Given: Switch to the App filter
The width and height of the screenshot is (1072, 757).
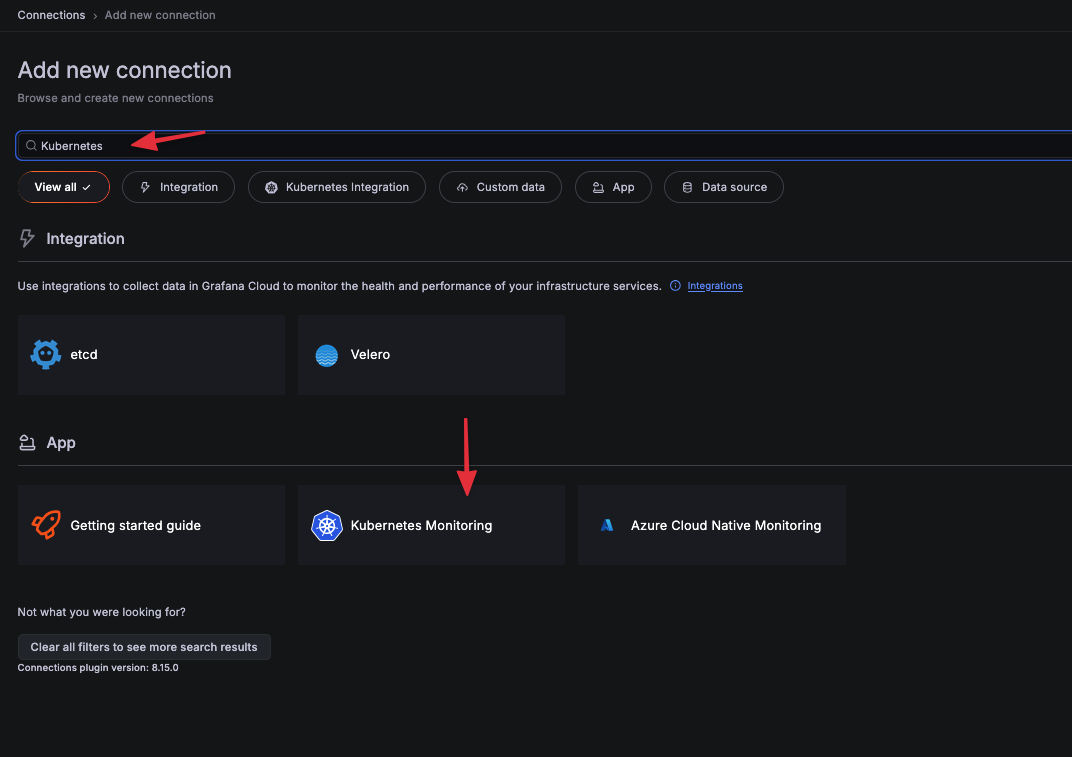Looking at the screenshot, I should (x=612, y=187).
